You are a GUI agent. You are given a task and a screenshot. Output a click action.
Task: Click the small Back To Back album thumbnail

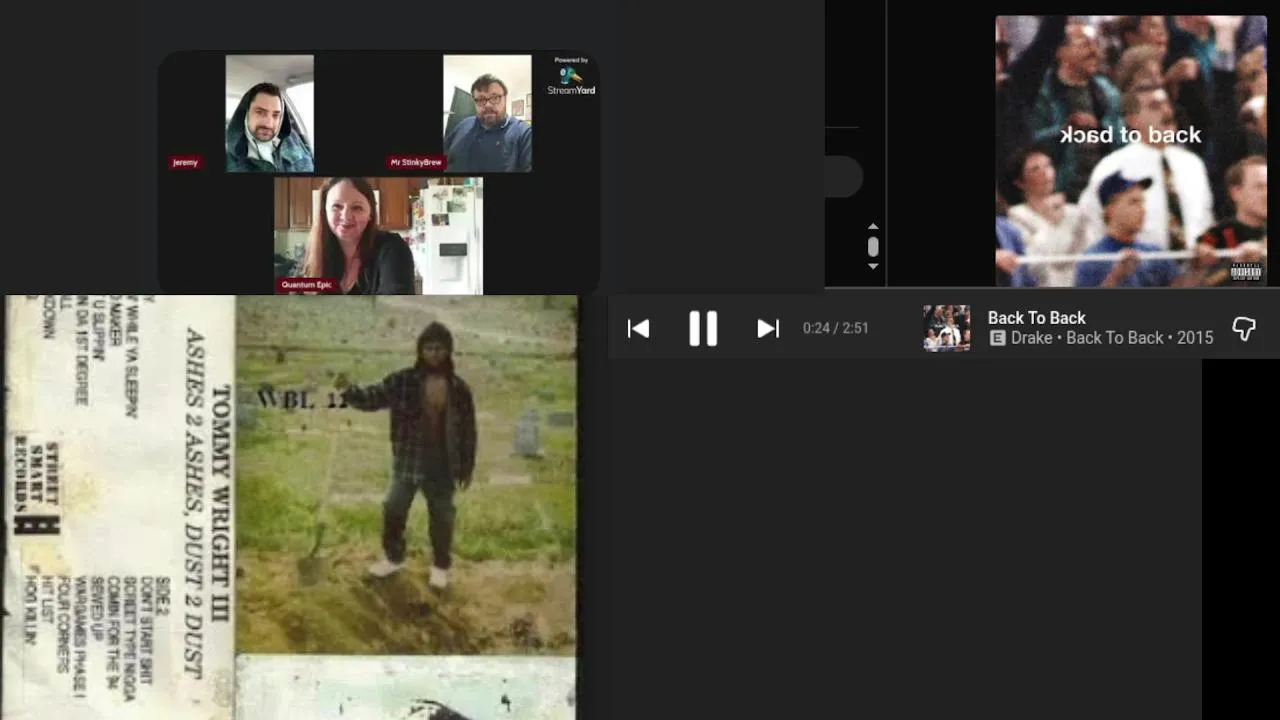coord(946,328)
